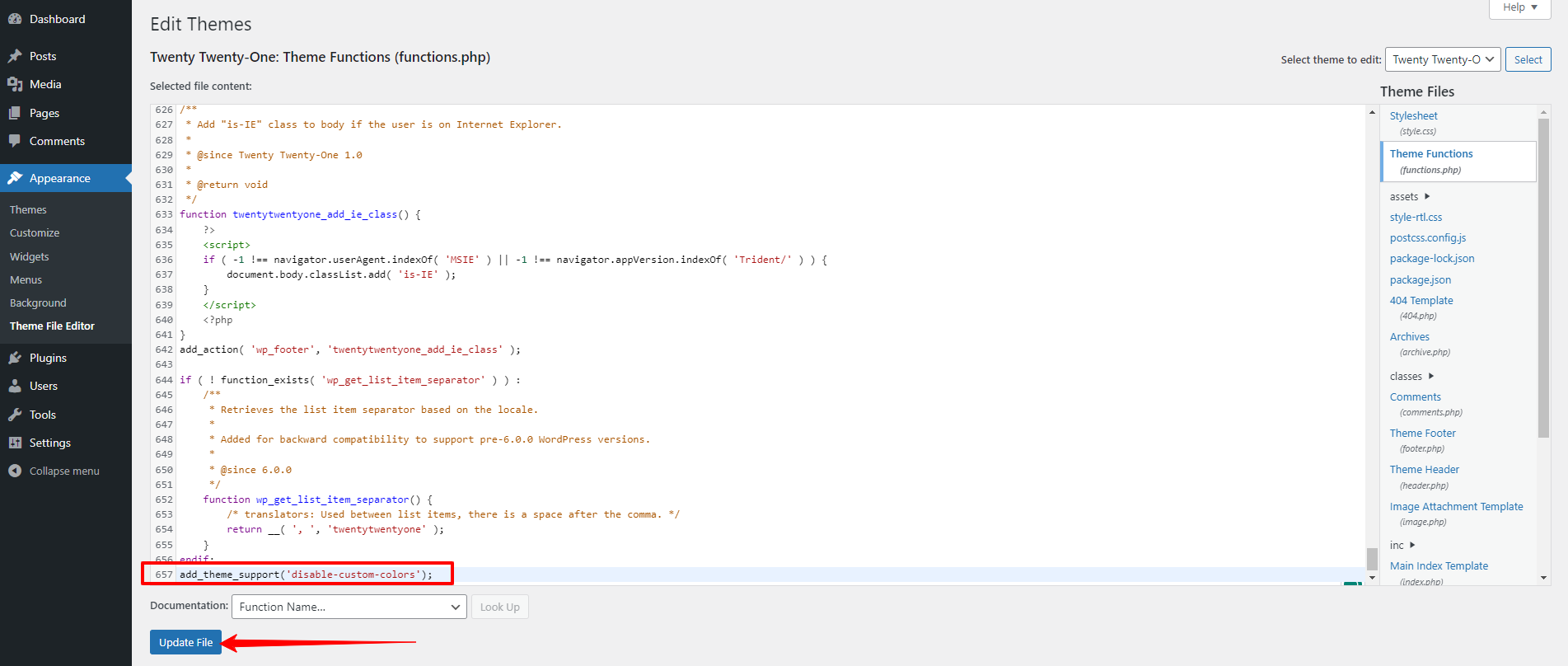
Task: Click the Tools wrench icon
Action: (x=15, y=415)
